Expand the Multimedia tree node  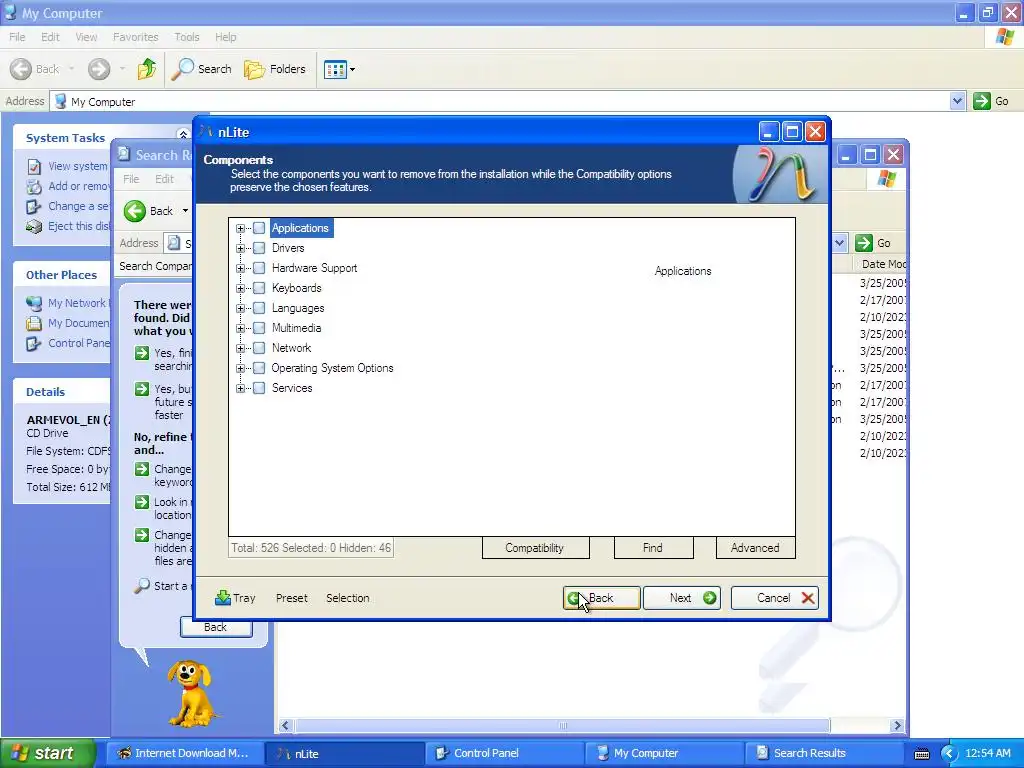[x=240, y=328]
